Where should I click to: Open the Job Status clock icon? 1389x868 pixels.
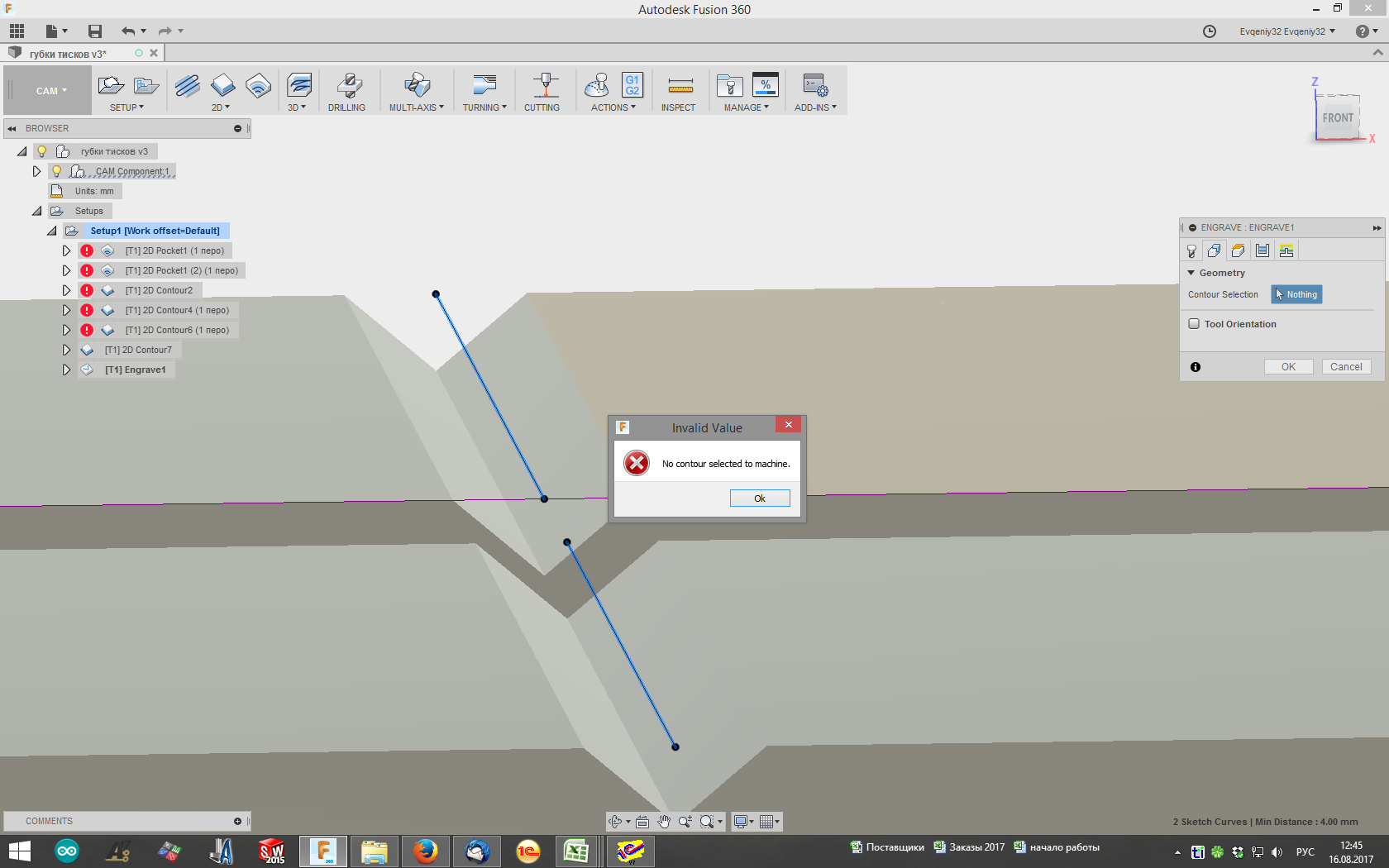(1210, 31)
